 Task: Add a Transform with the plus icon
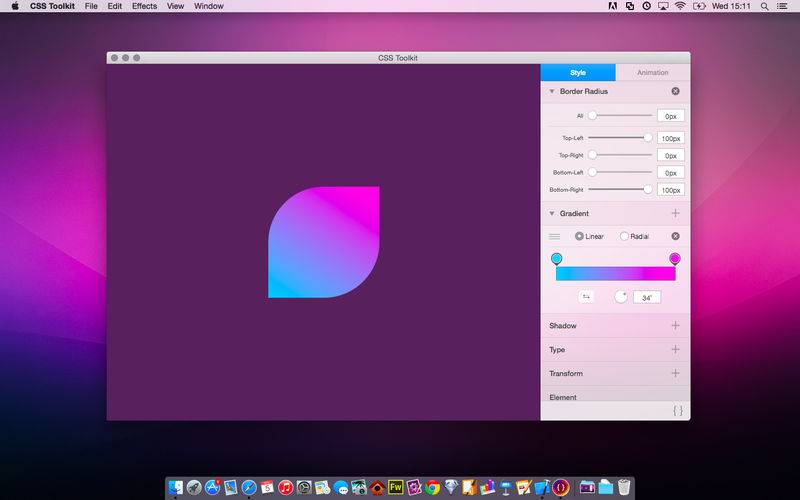coord(675,373)
